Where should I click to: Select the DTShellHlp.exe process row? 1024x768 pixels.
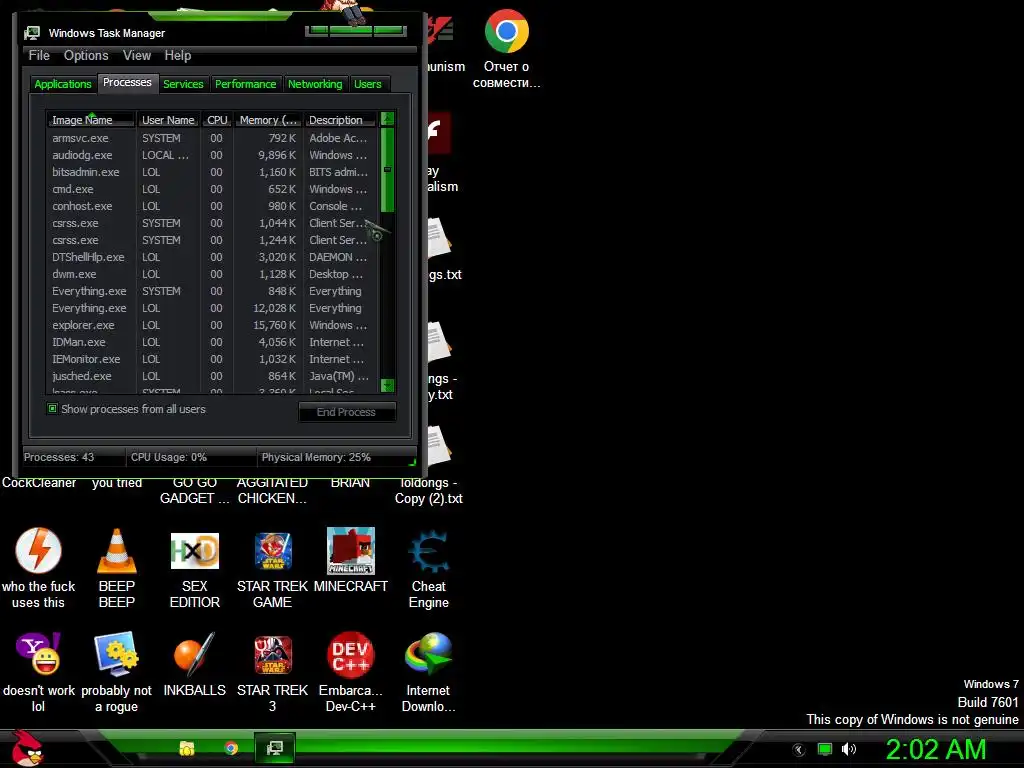[x=212, y=257]
